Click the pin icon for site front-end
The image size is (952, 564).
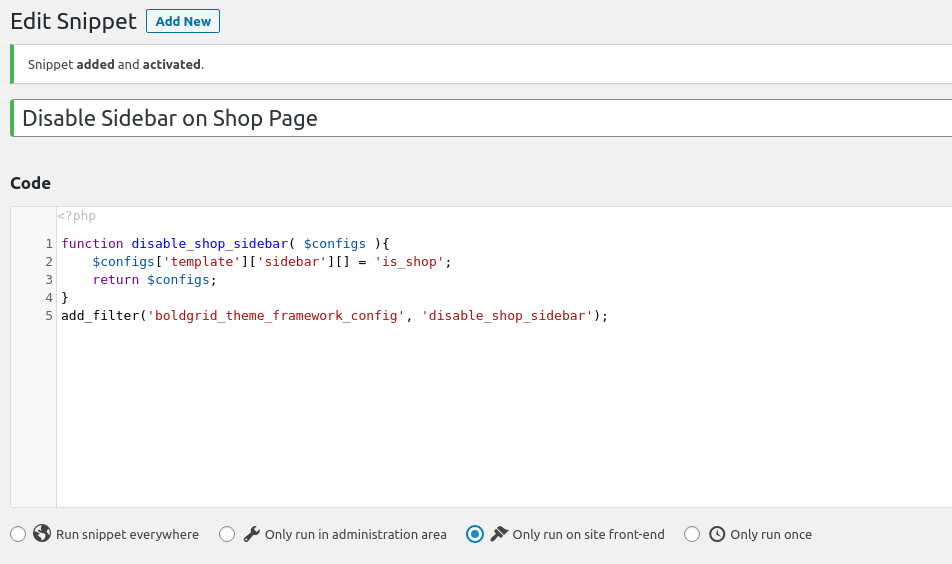tap(500, 534)
